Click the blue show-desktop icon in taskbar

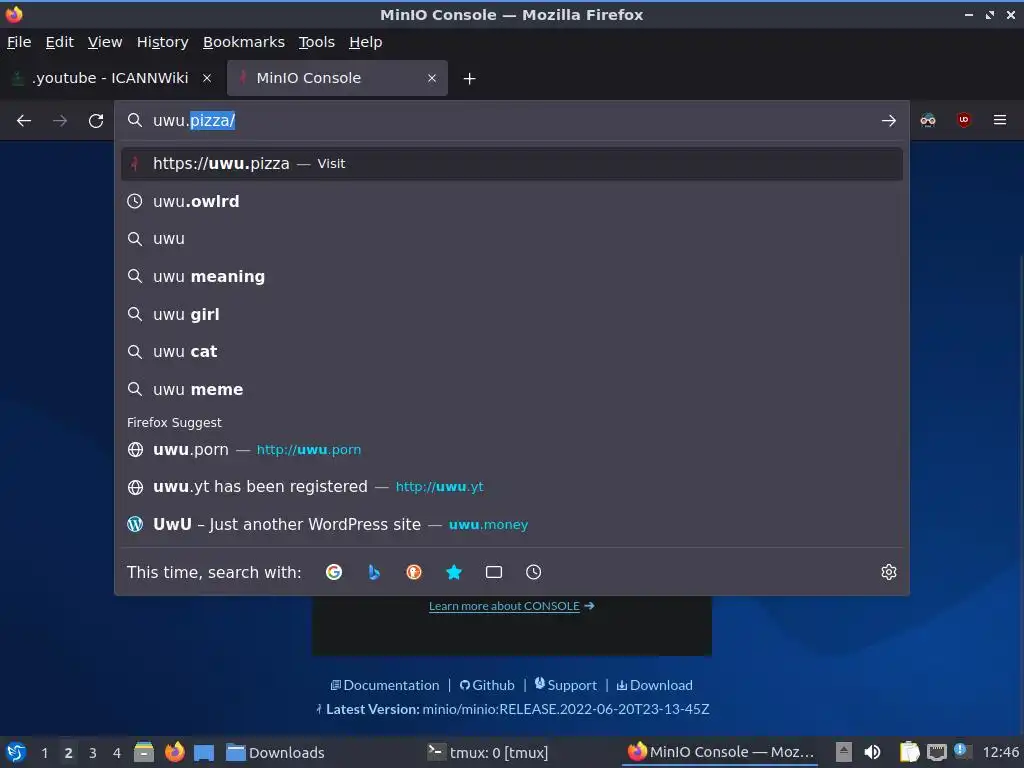[x=204, y=753]
